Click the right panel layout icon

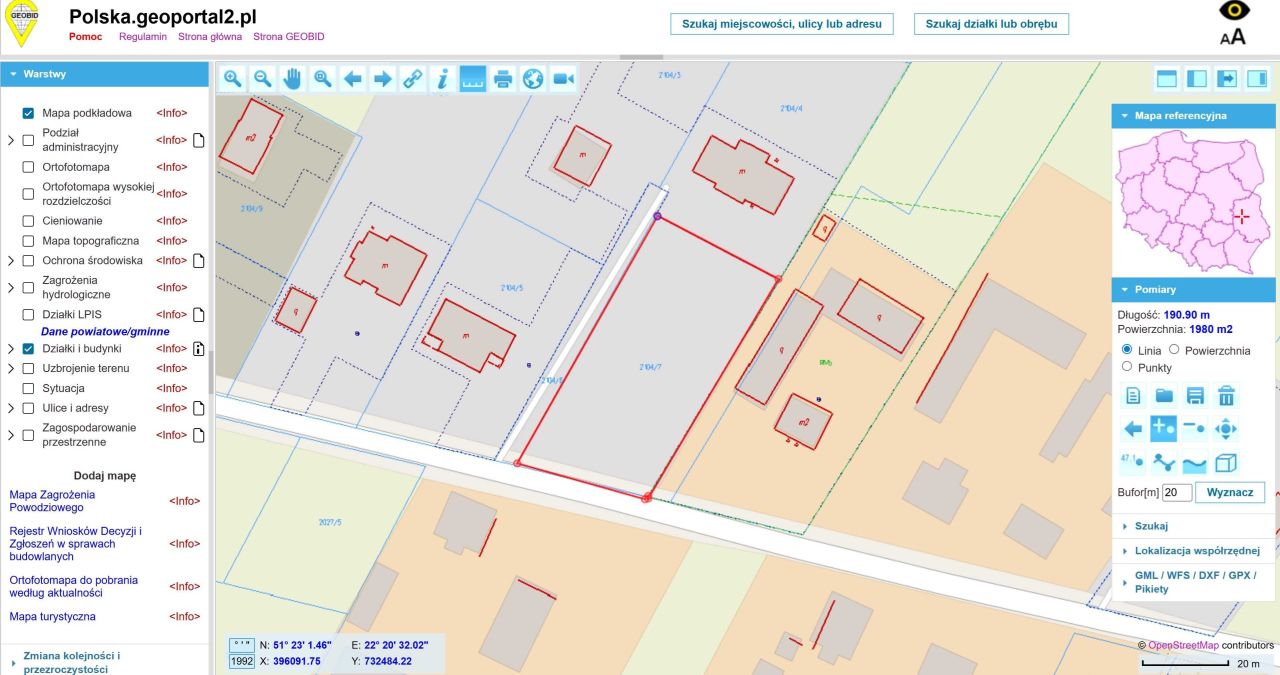(x=1257, y=79)
